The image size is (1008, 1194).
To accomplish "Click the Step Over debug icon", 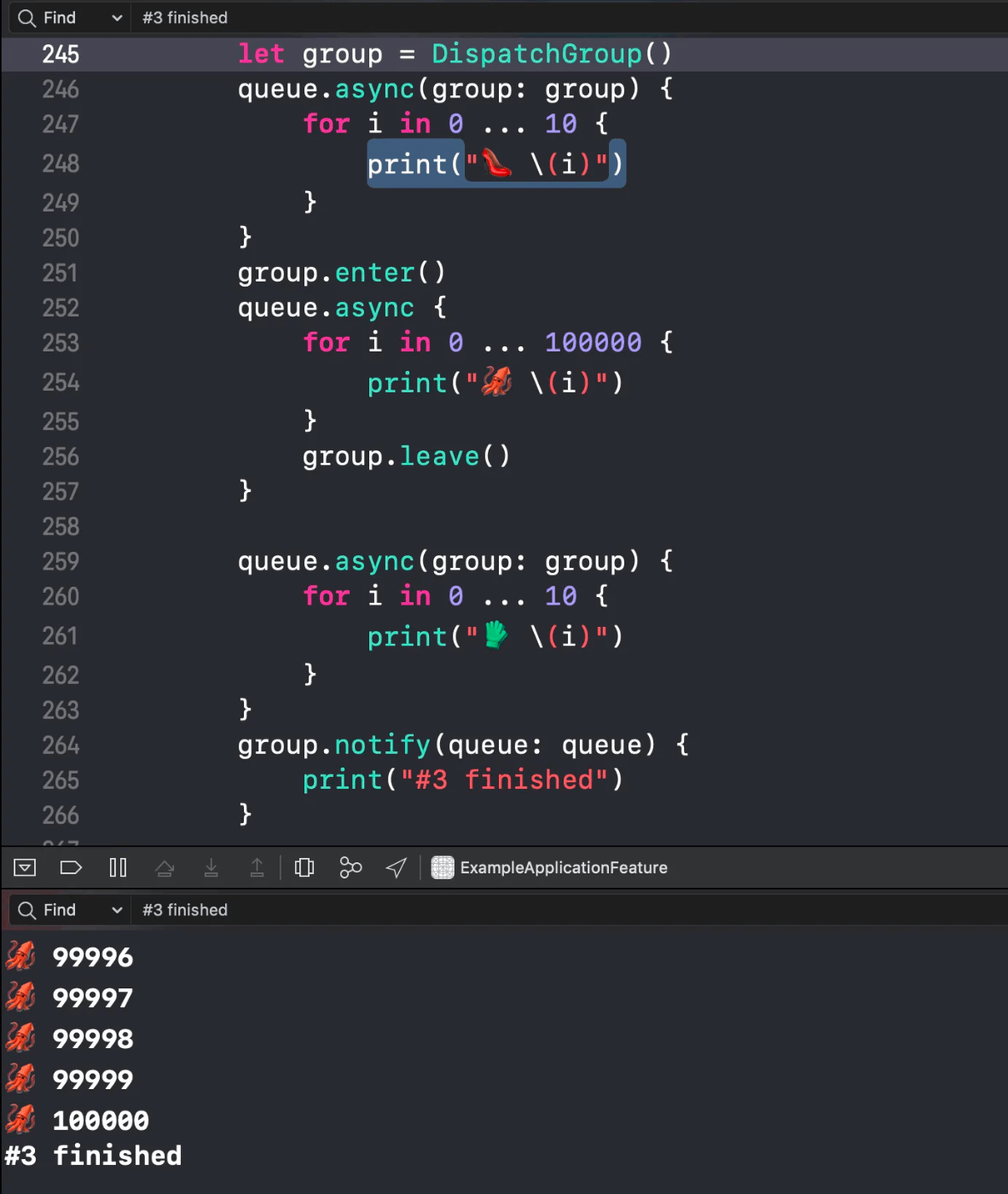I will 165,868.
